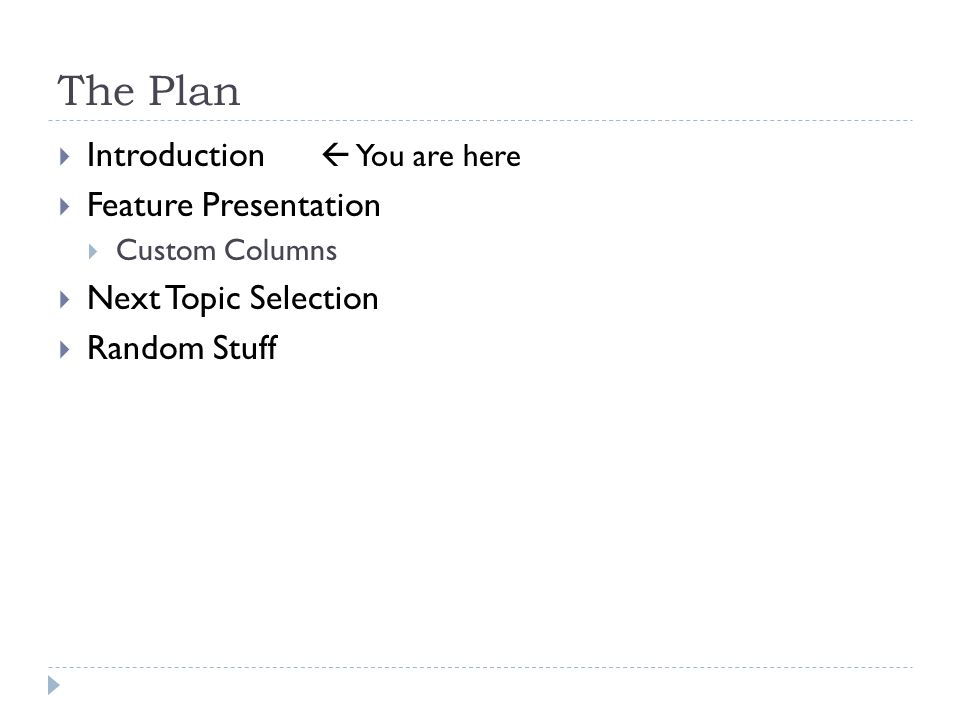The width and height of the screenshot is (960, 720).
Task: Click the Introduction bullet text
Action: [176, 156]
